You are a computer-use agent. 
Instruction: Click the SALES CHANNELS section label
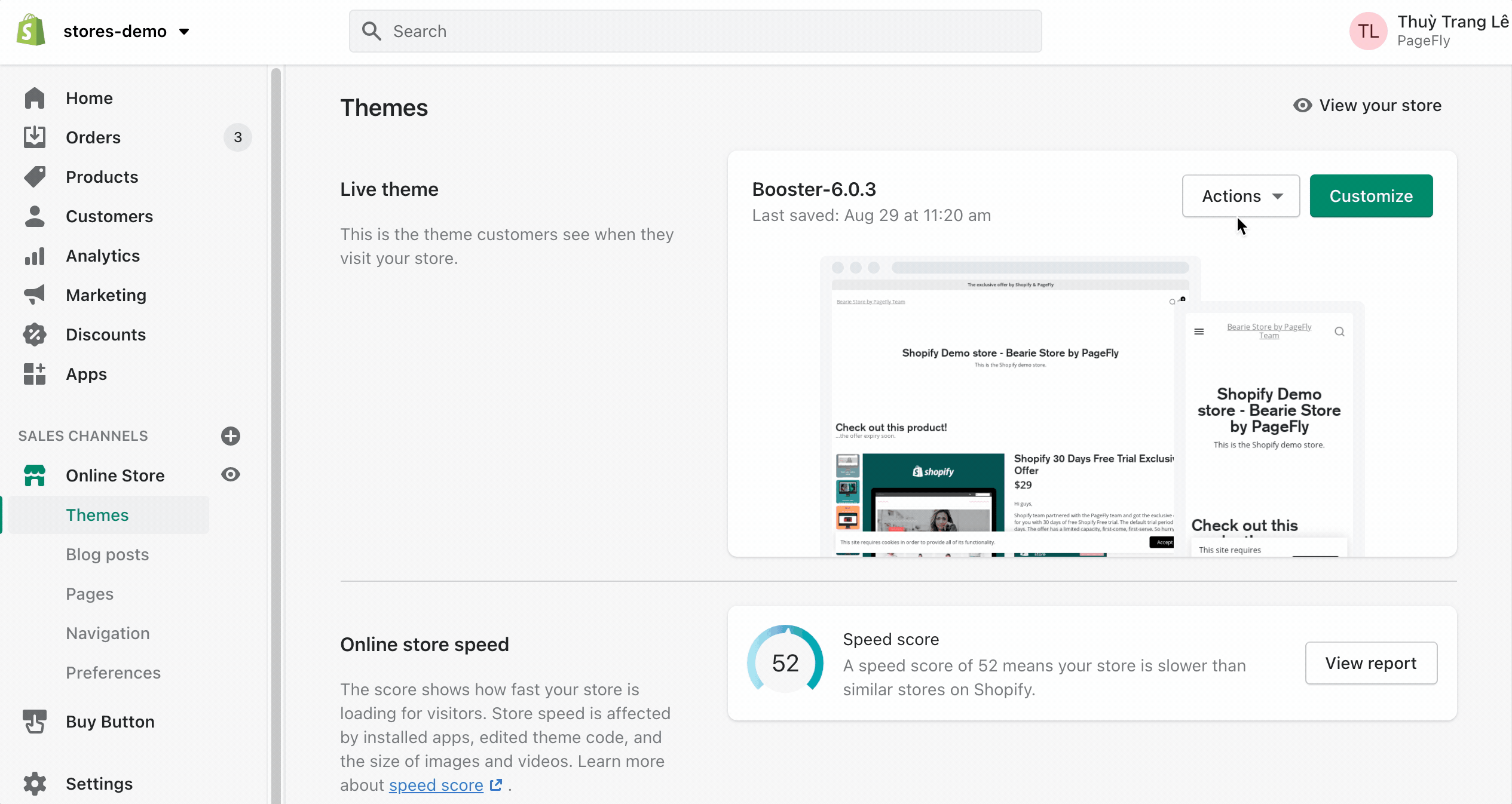[x=83, y=436]
